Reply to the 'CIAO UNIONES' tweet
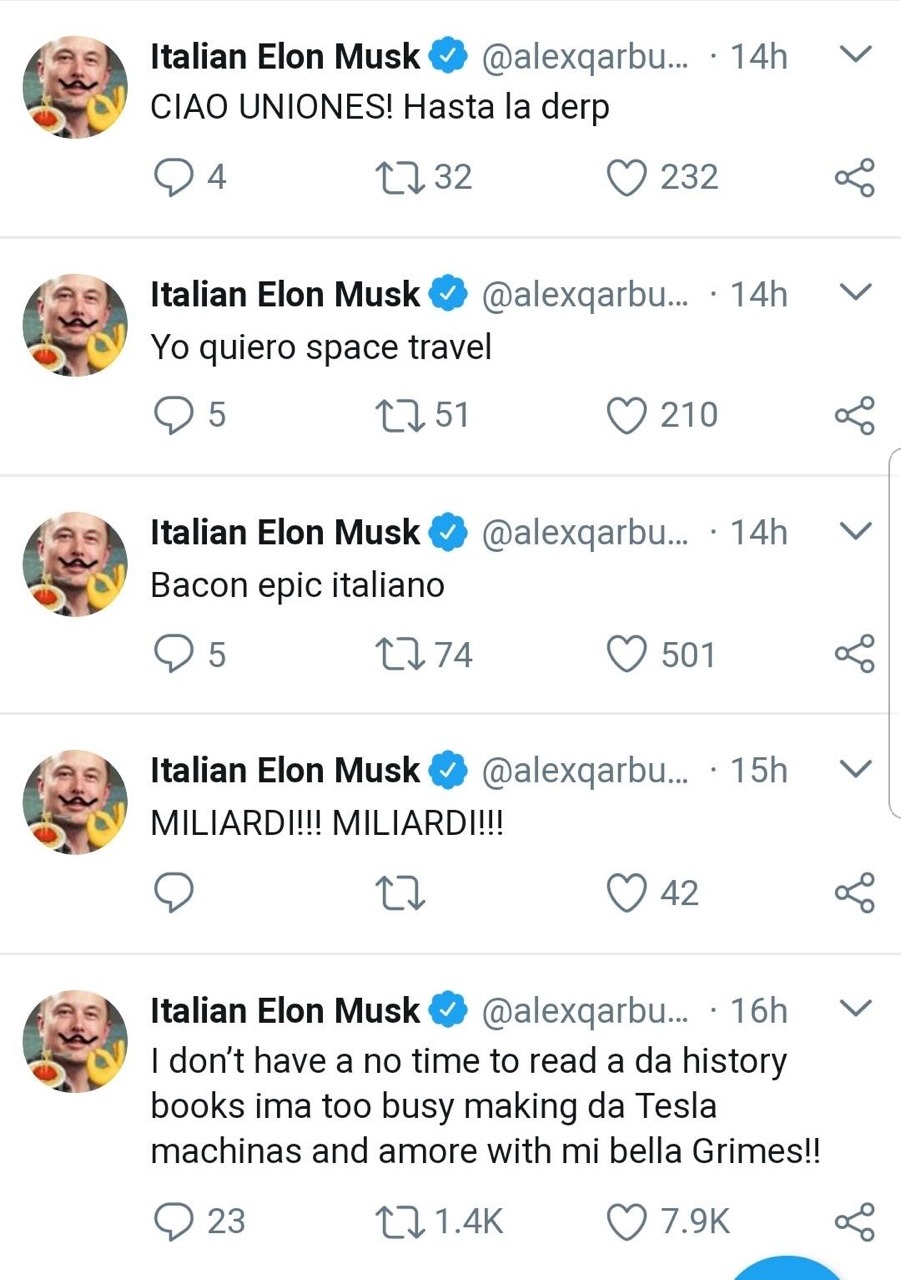 (x=176, y=177)
